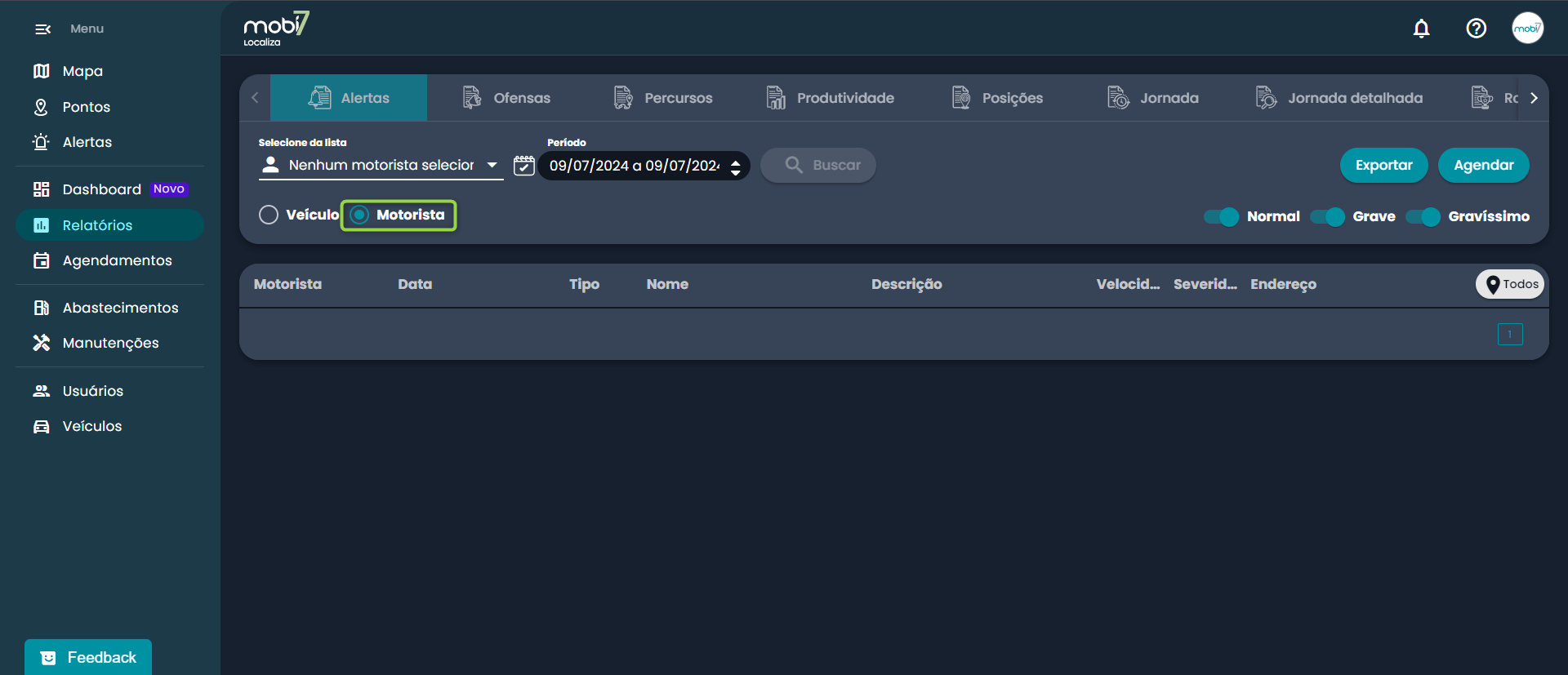This screenshot has width=1568, height=675.
Task: Sort by the Descrição column header
Action: pos(906,284)
